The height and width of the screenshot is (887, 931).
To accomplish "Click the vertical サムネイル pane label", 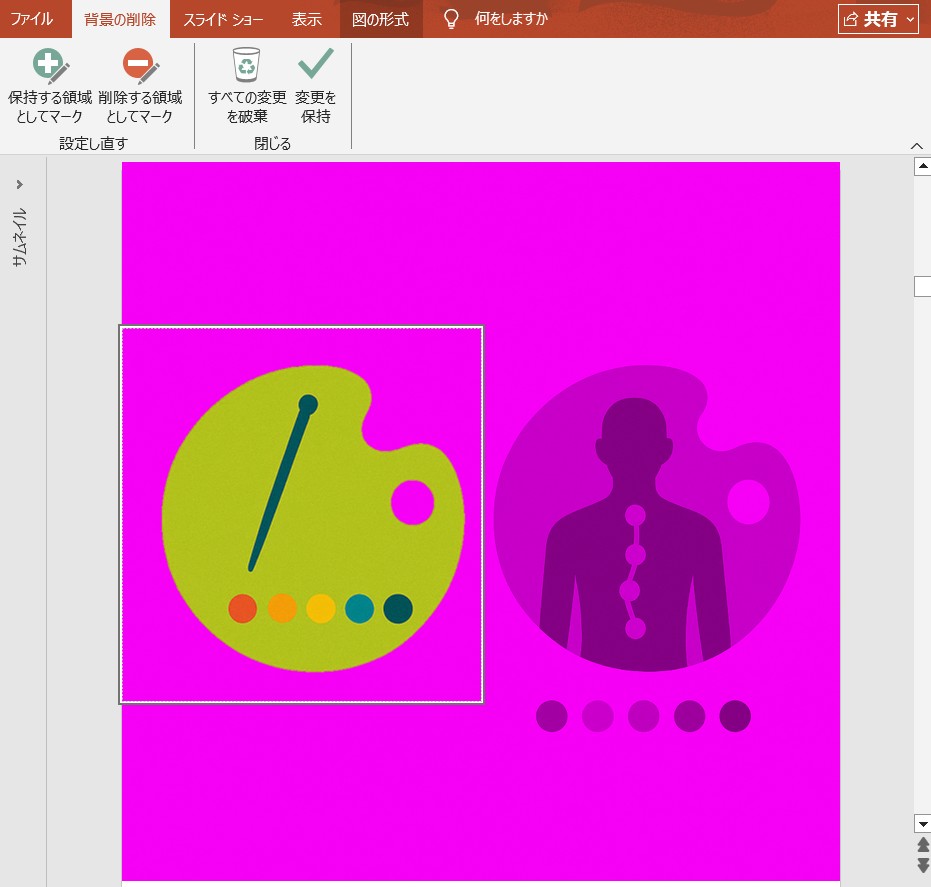I will [20, 237].
